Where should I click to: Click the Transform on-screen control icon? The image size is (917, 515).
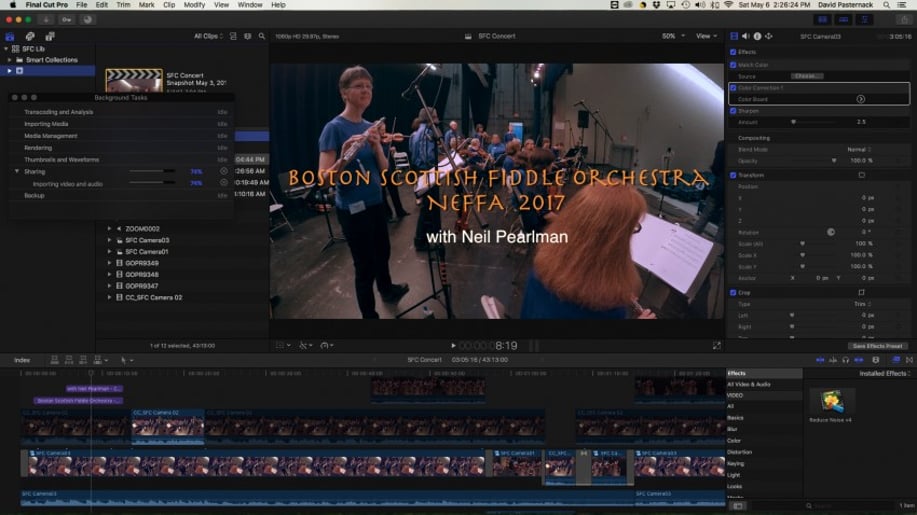coord(861,175)
